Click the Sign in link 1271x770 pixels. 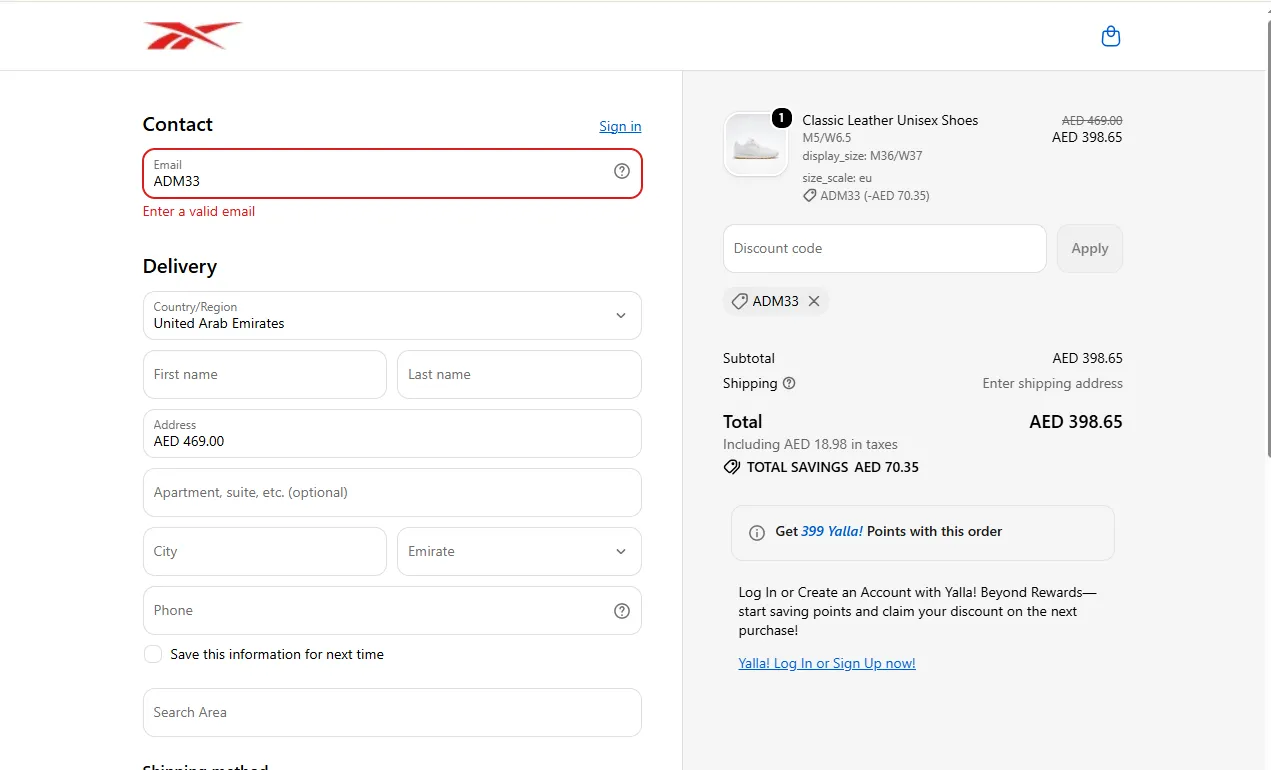point(620,126)
